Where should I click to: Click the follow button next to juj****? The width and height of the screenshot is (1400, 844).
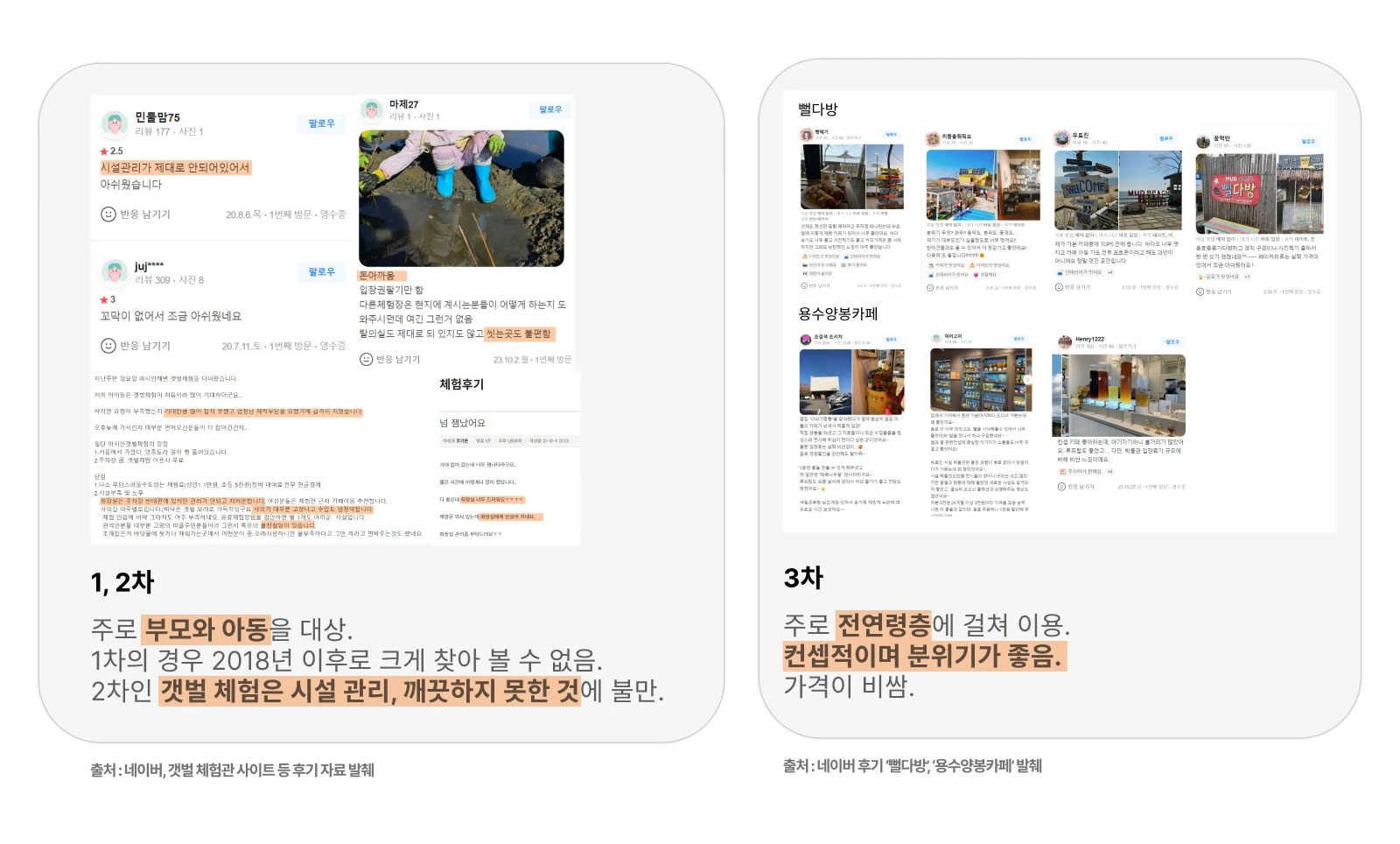click(x=321, y=272)
